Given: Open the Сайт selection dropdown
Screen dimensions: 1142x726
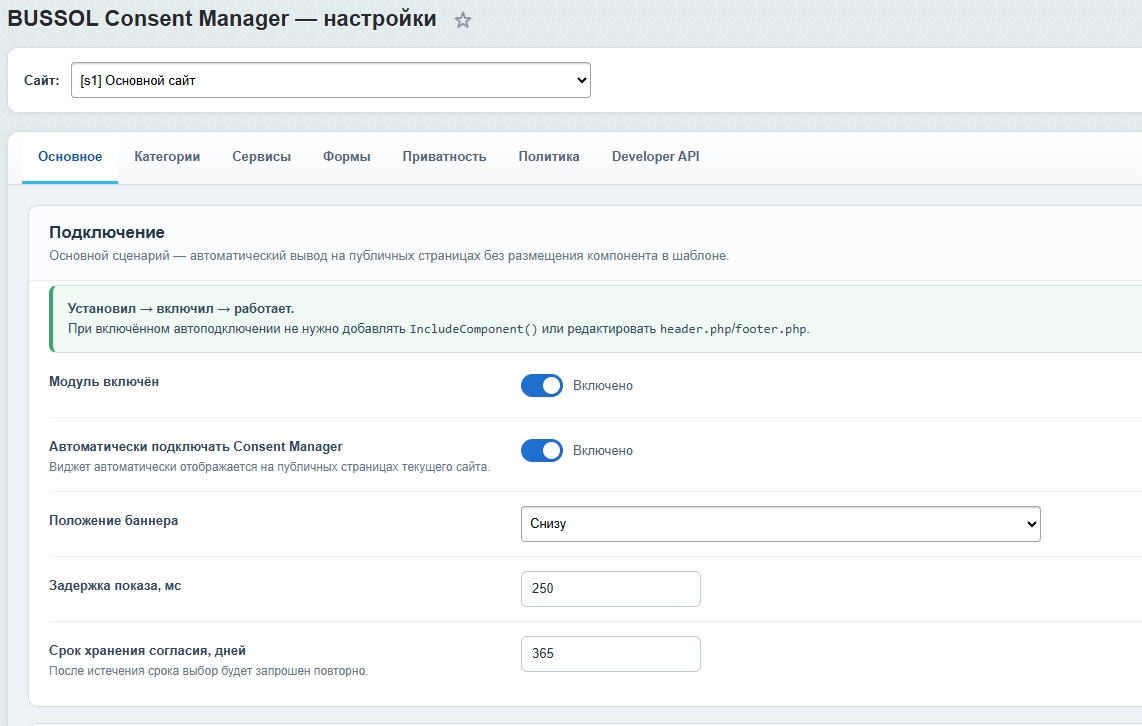Looking at the screenshot, I should 331,80.
